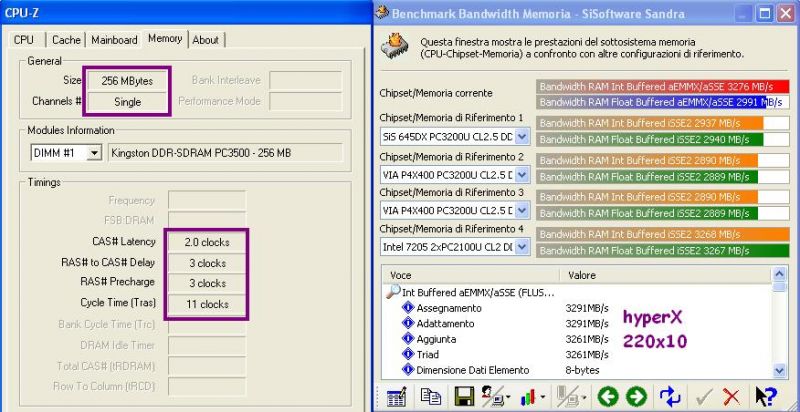Click the Frequency field in CPU-Z
This screenshot has height=412, width=800.
click(207, 200)
